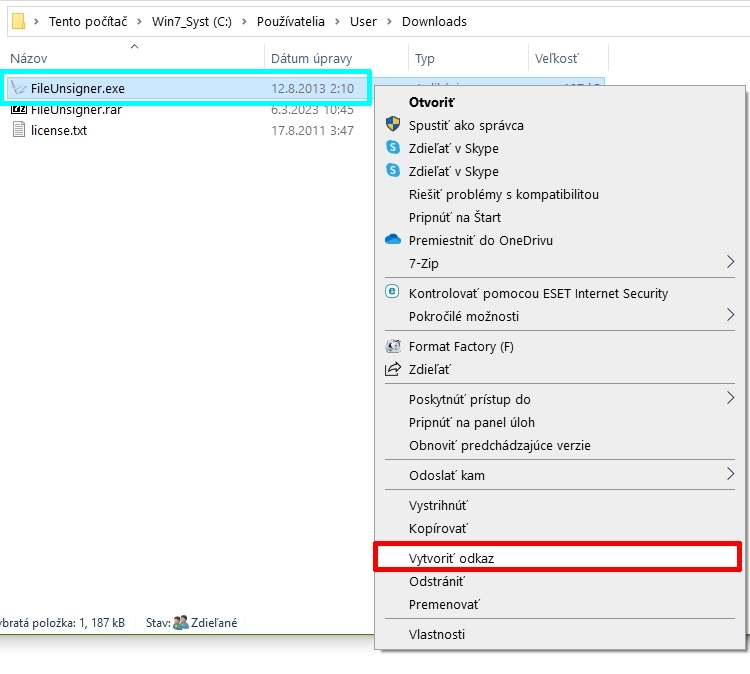Click the Format Factory icon
750x674 pixels.
pyautogui.click(x=393, y=346)
